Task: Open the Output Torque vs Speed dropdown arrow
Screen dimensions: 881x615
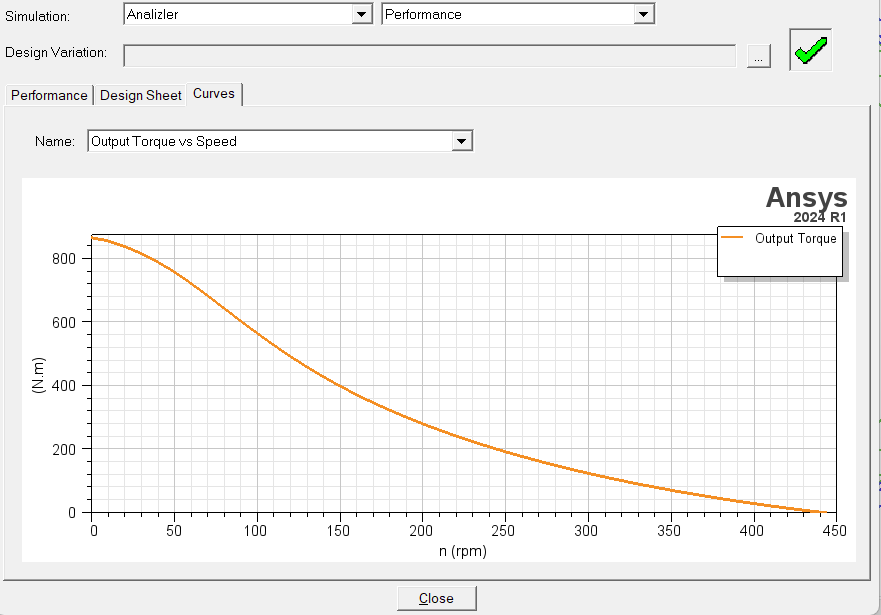Action: (x=461, y=142)
